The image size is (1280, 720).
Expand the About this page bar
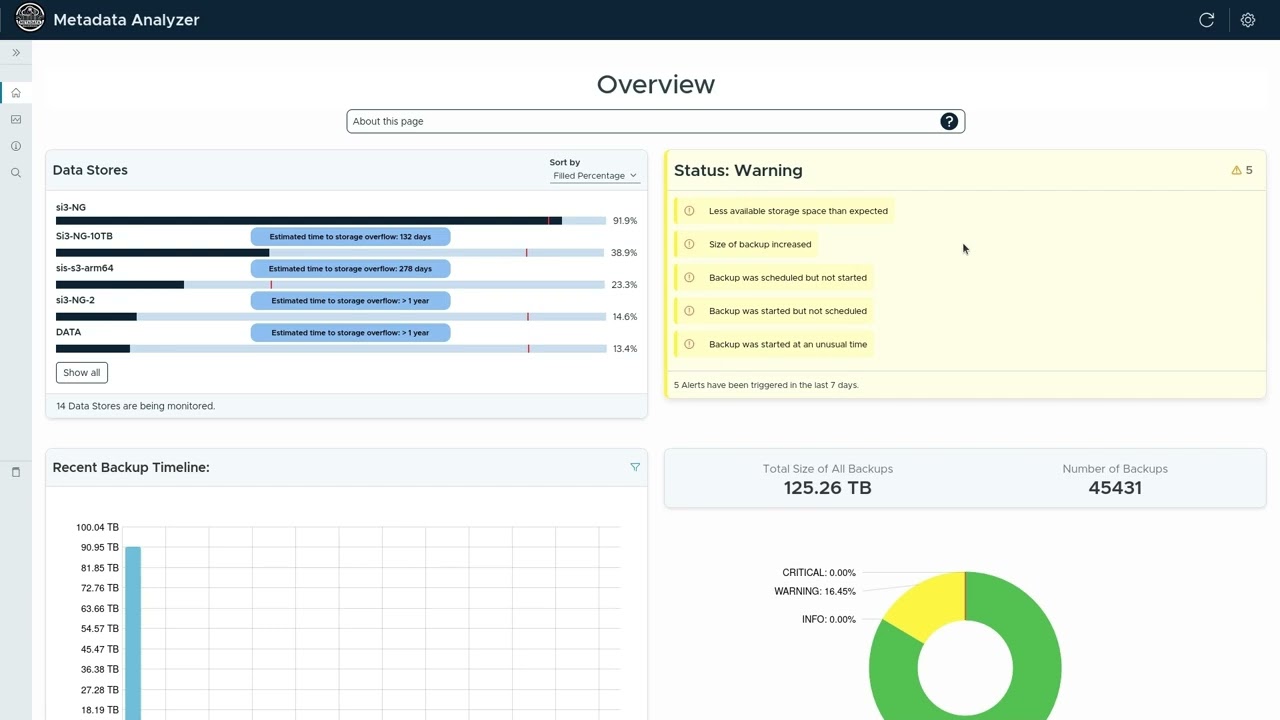coord(656,121)
